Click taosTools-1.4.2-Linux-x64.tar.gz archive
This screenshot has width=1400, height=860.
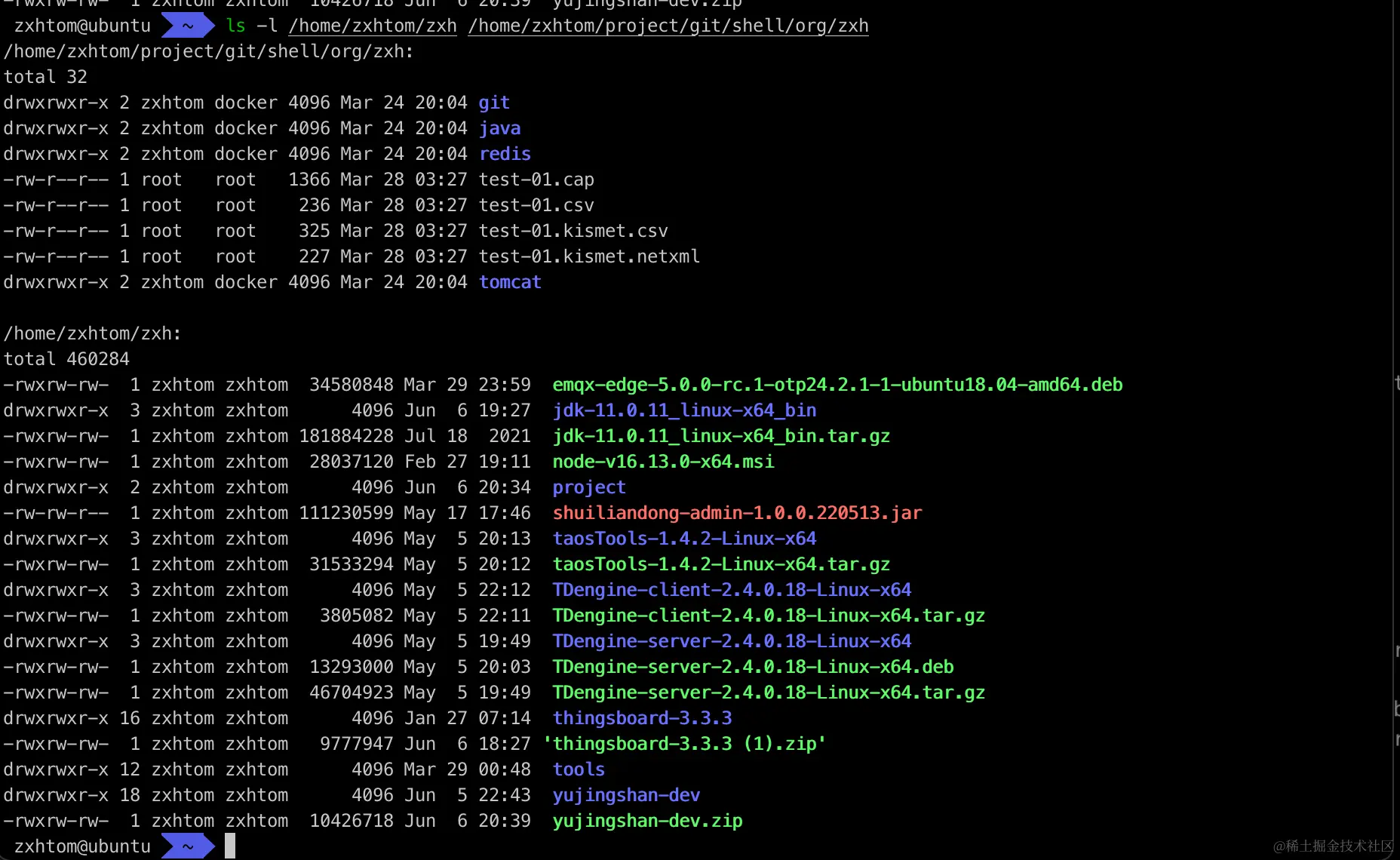click(721, 564)
